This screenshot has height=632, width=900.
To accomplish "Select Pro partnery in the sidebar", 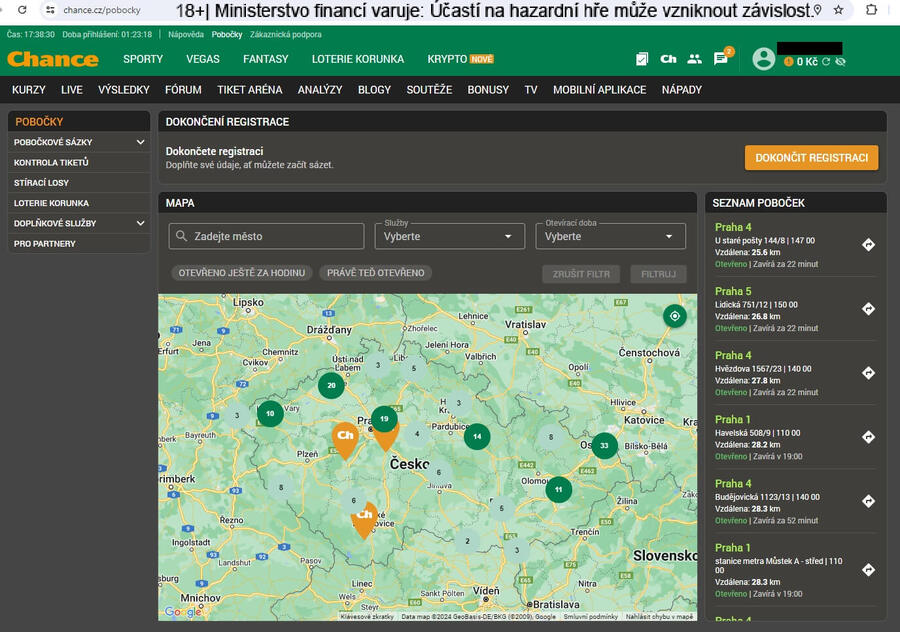I will coord(79,243).
